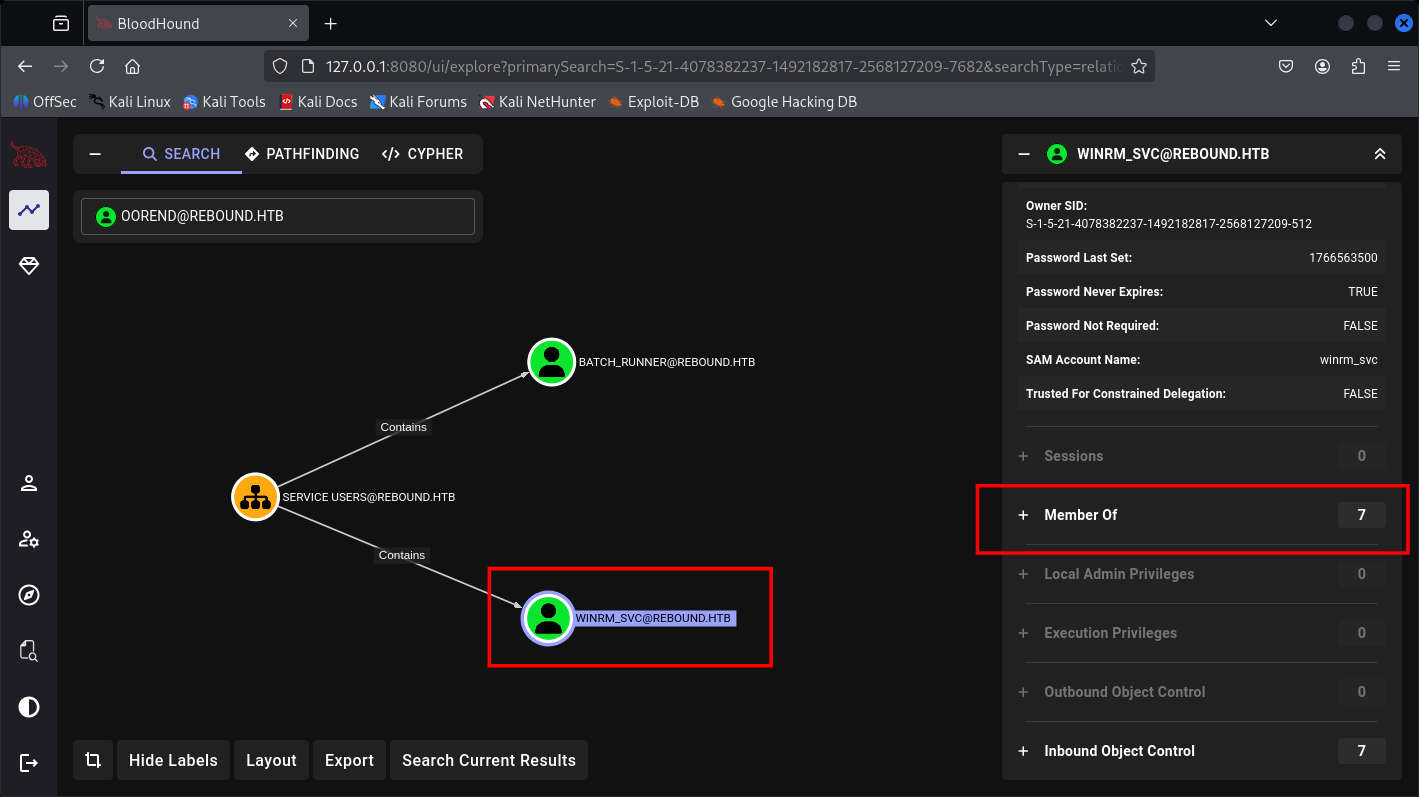
Task: Expand the Member Of section
Action: pos(1081,515)
